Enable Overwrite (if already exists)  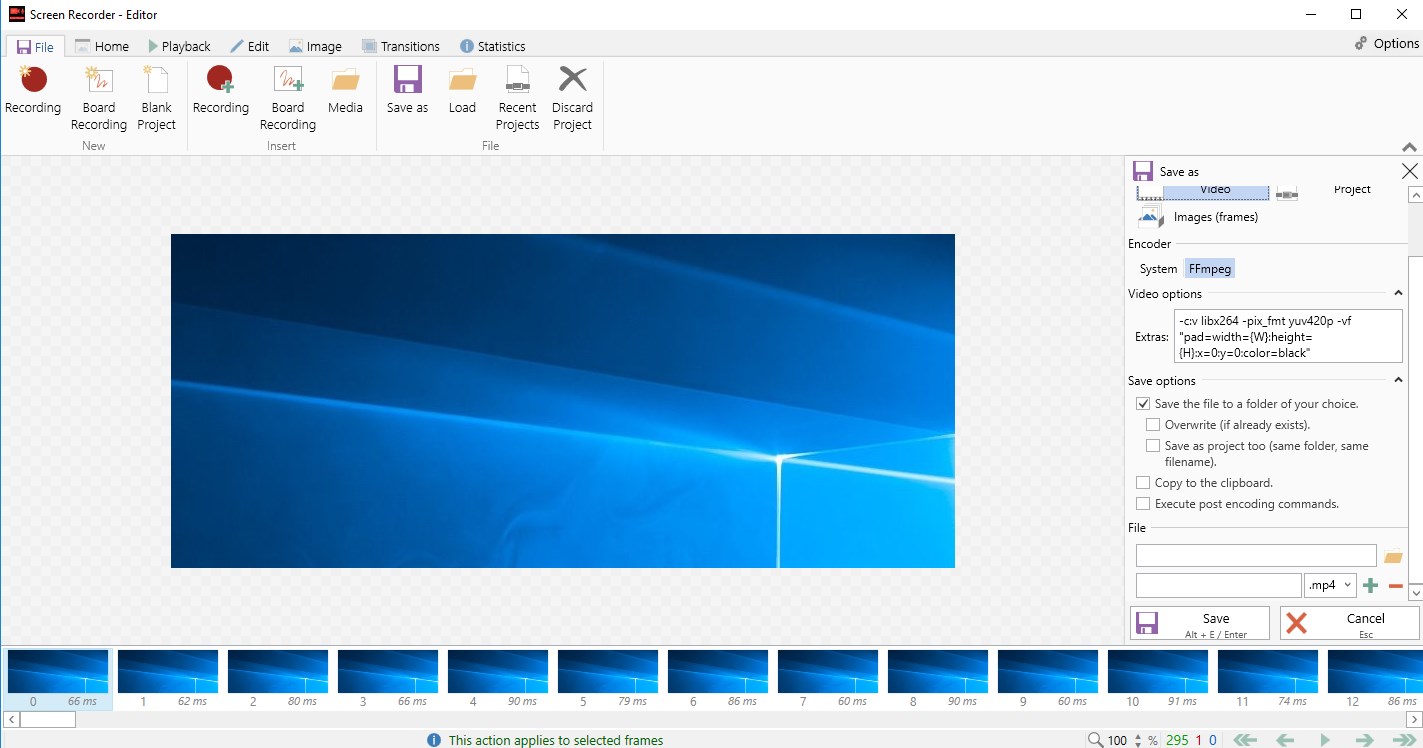point(1153,425)
